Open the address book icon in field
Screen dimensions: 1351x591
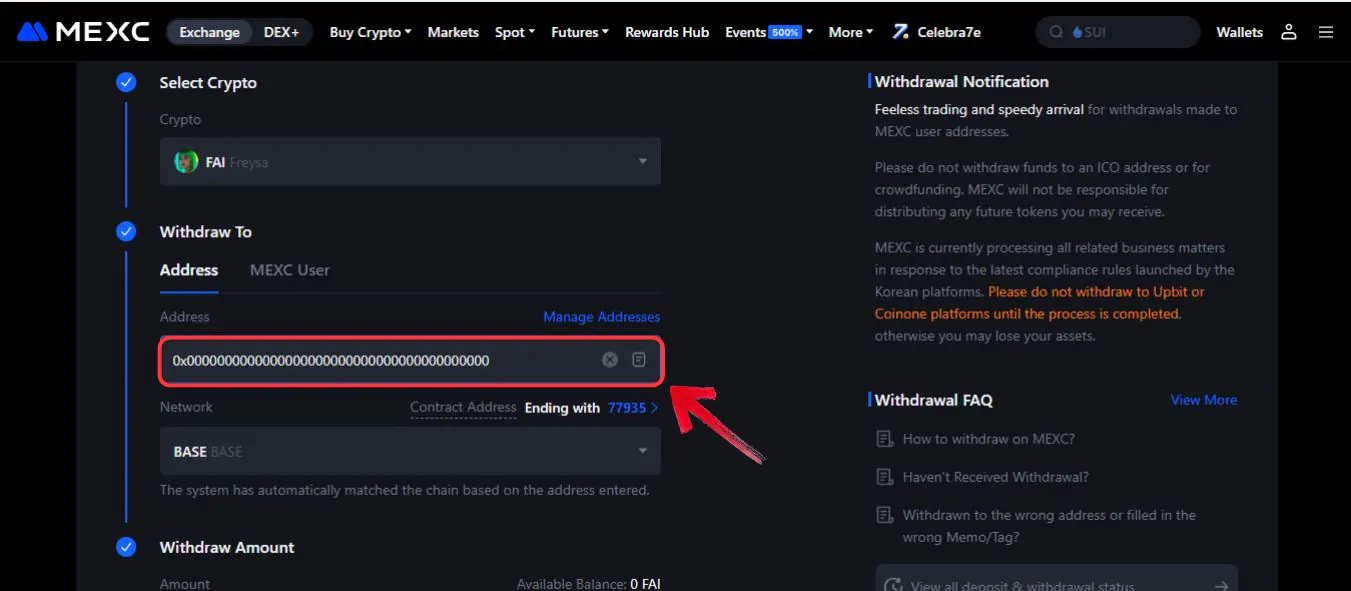point(639,360)
